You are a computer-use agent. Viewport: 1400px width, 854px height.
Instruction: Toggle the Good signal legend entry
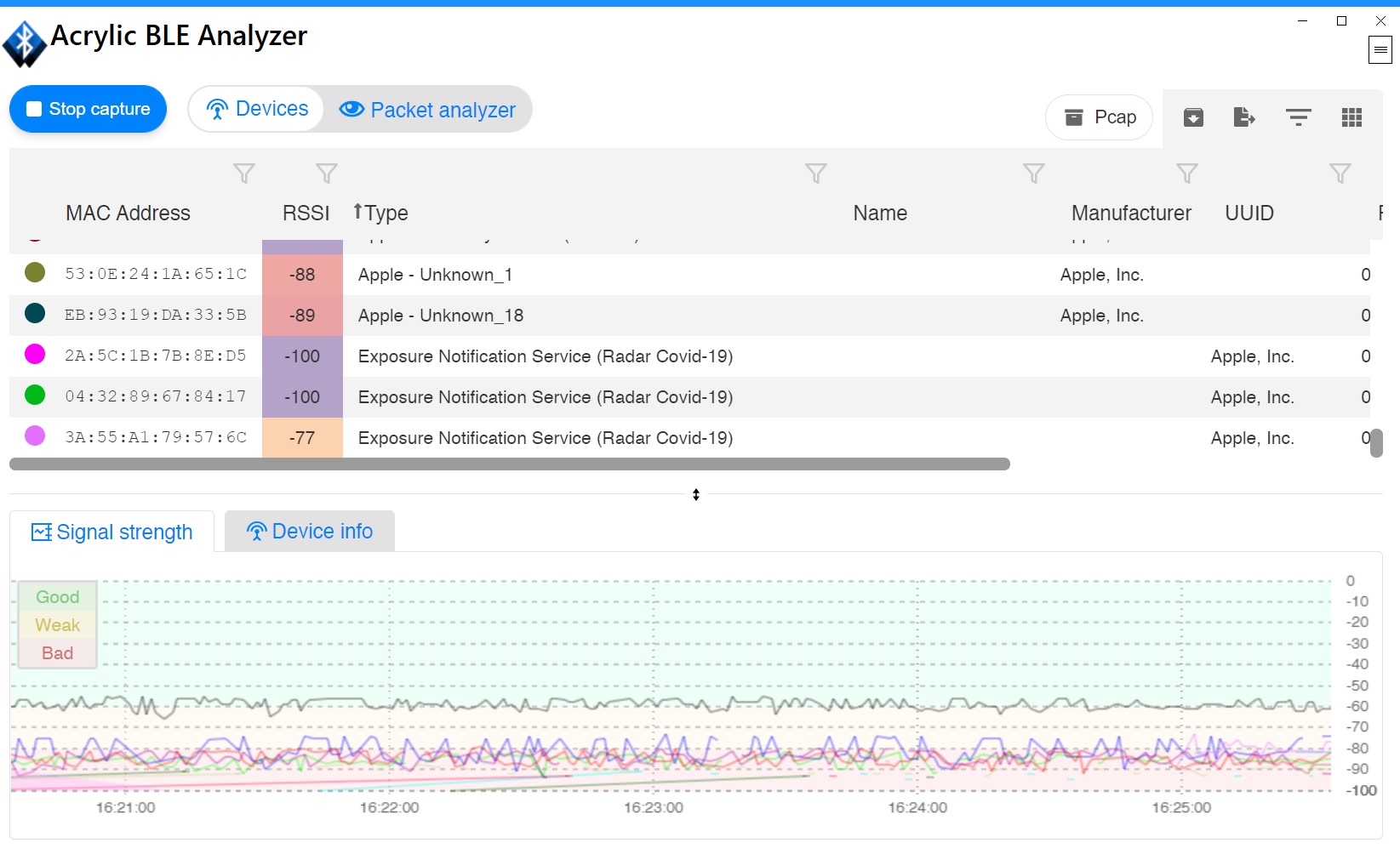coord(57,597)
